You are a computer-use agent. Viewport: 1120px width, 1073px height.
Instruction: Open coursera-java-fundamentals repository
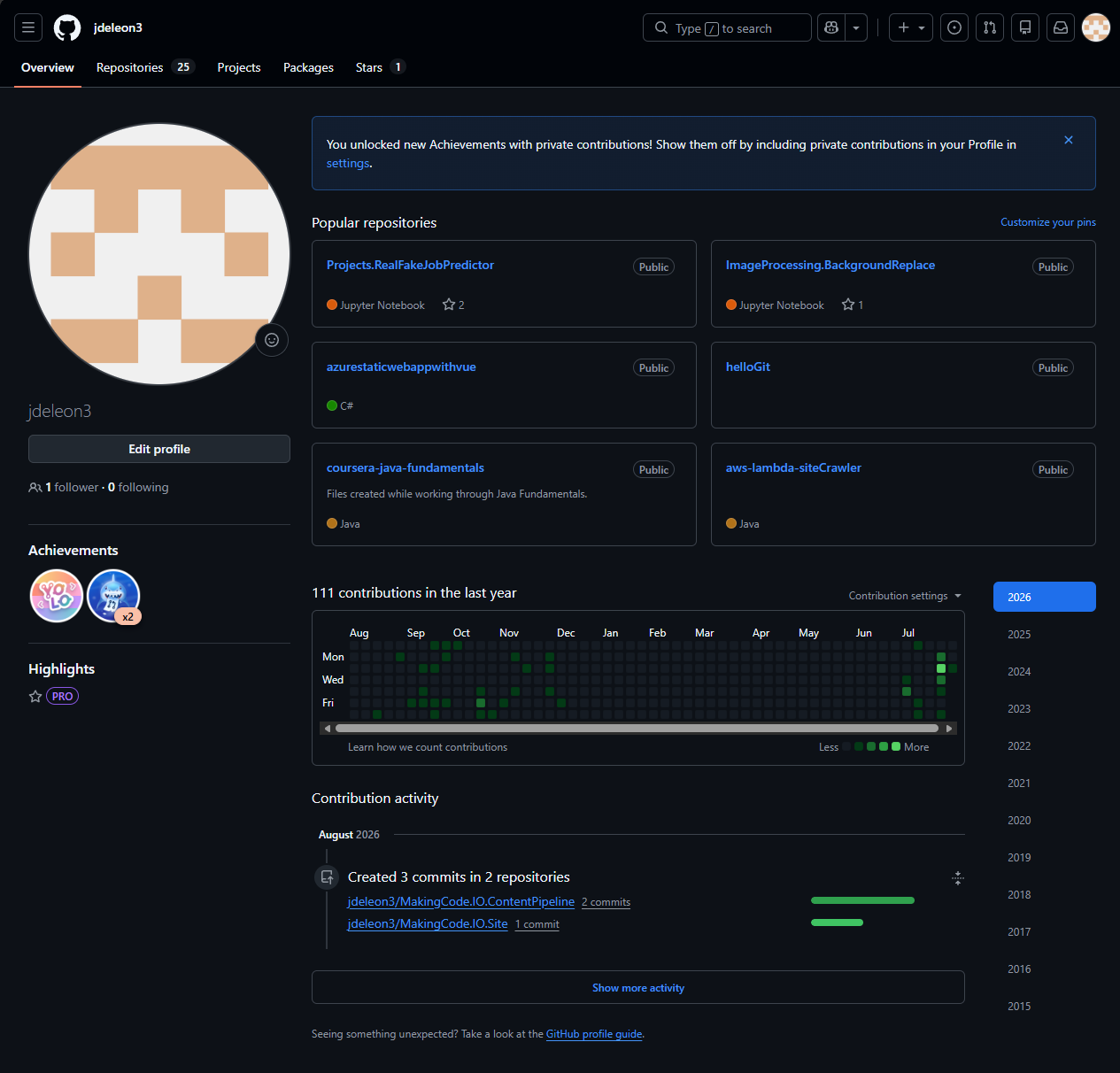click(406, 467)
